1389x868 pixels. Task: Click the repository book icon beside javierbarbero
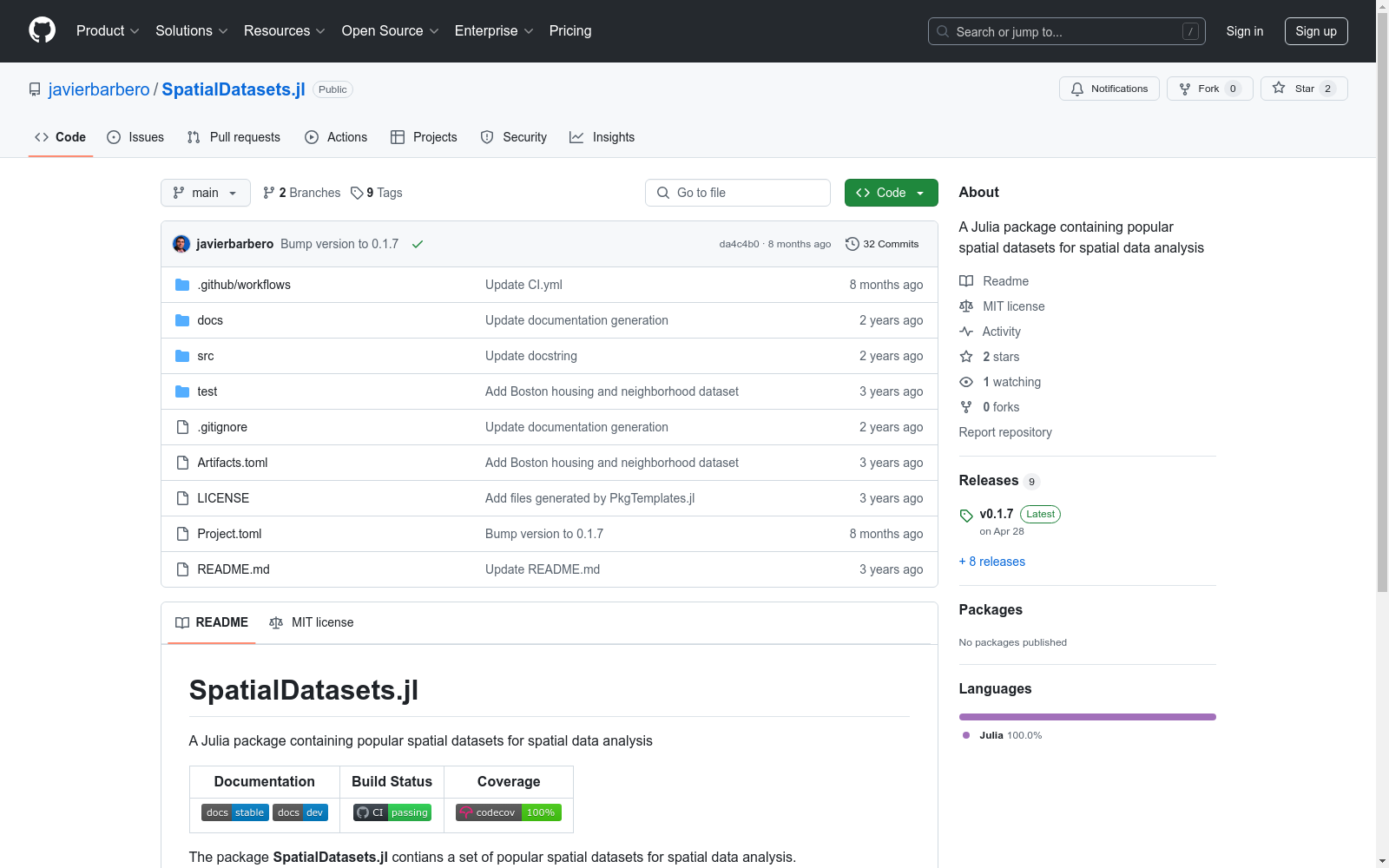35,89
